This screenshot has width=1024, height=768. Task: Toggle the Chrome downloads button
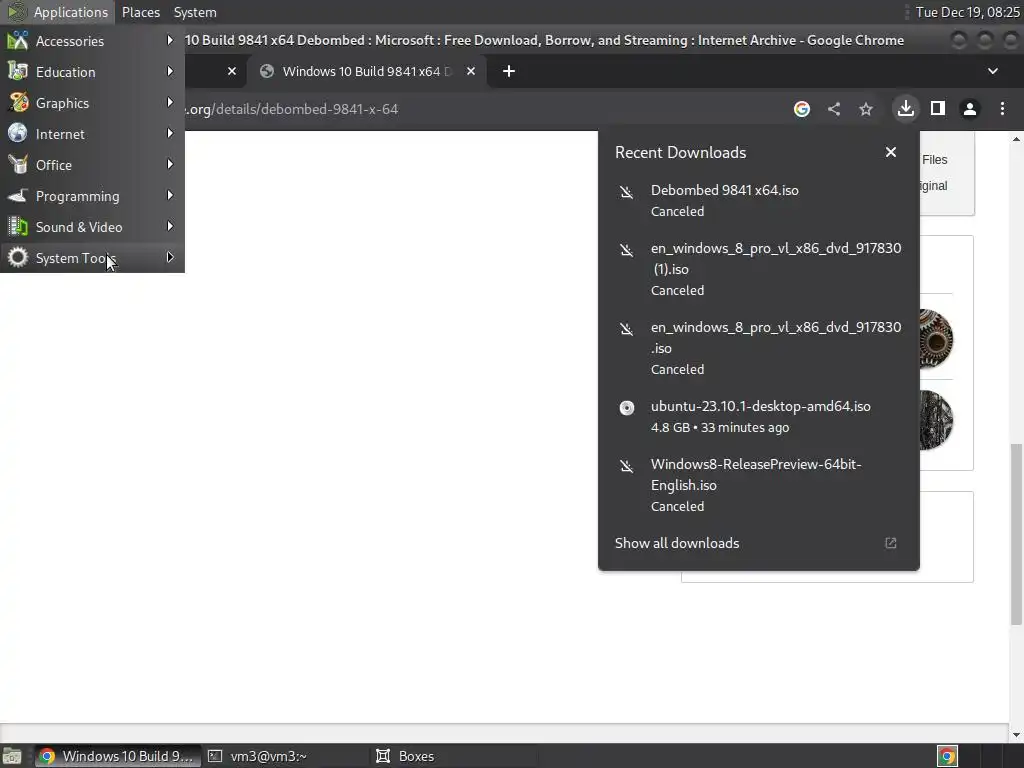tap(906, 108)
